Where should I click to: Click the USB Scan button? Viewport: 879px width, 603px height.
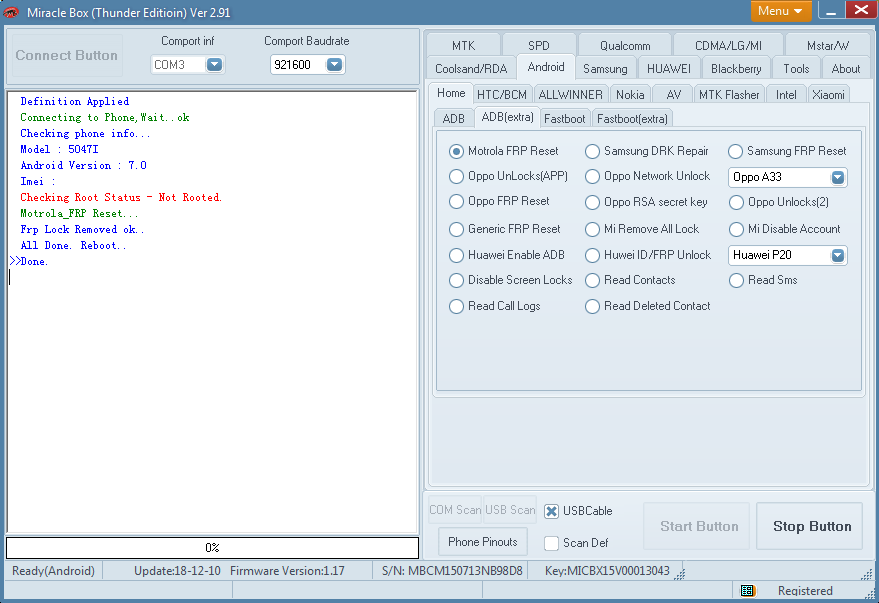point(510,510)
